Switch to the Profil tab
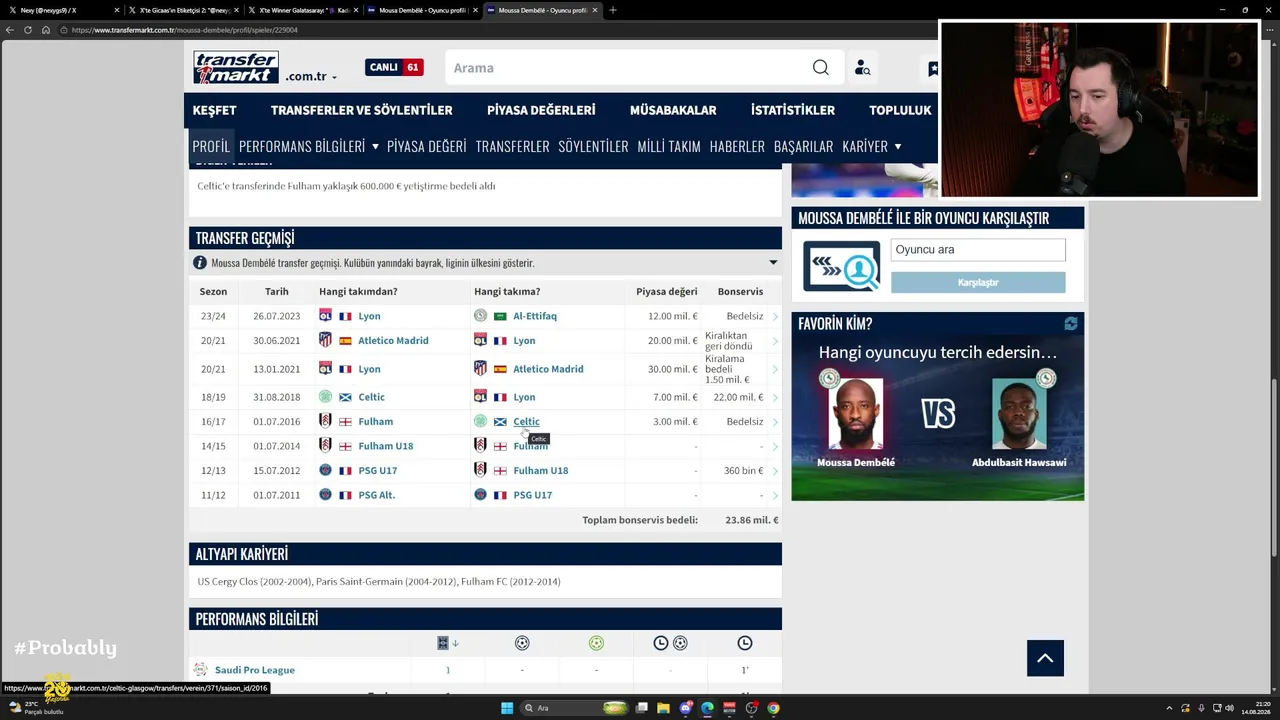This screenshot has width=1280, height=720. tap(211, 146)
